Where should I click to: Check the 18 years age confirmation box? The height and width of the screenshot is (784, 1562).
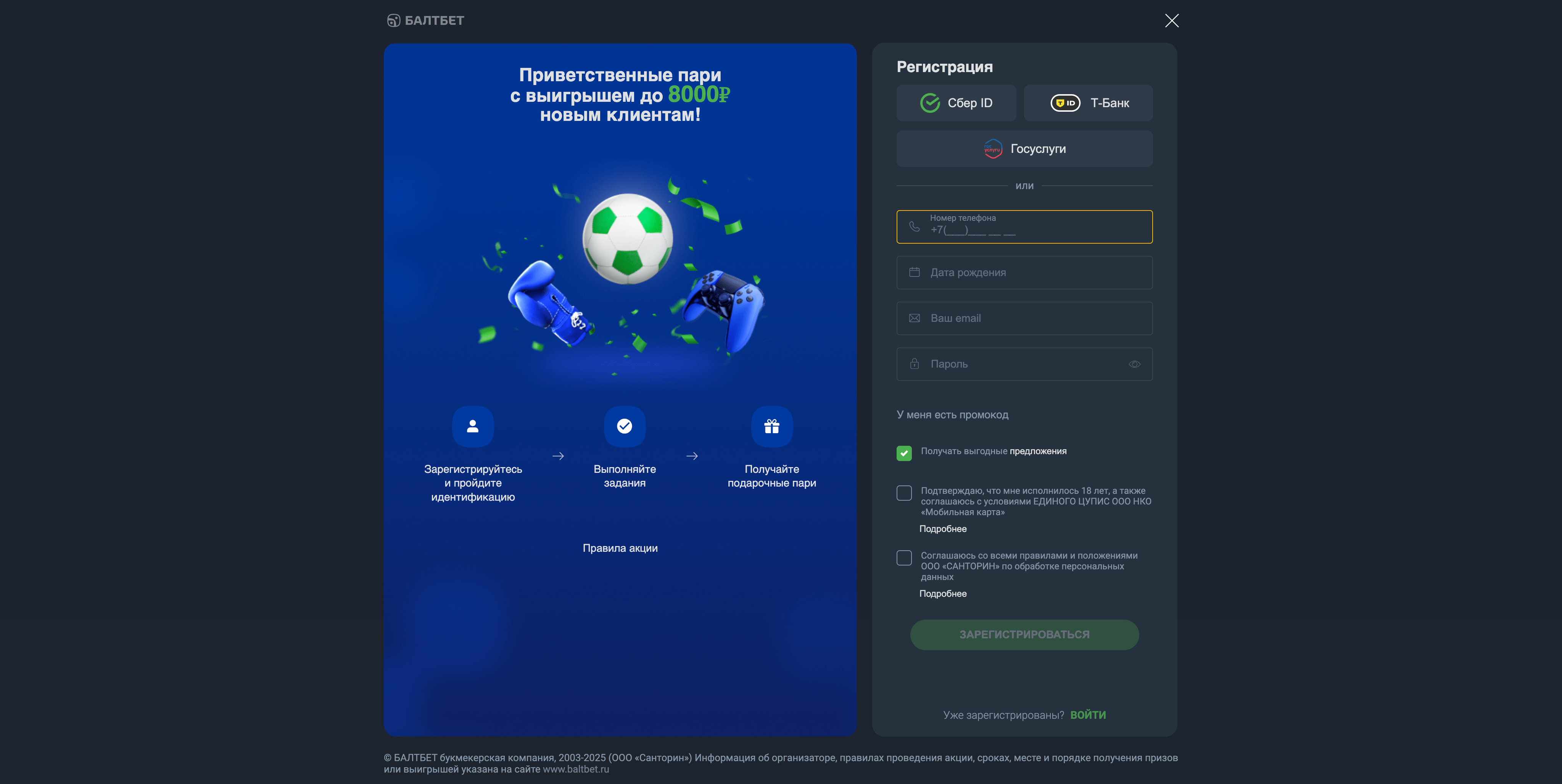904,493
